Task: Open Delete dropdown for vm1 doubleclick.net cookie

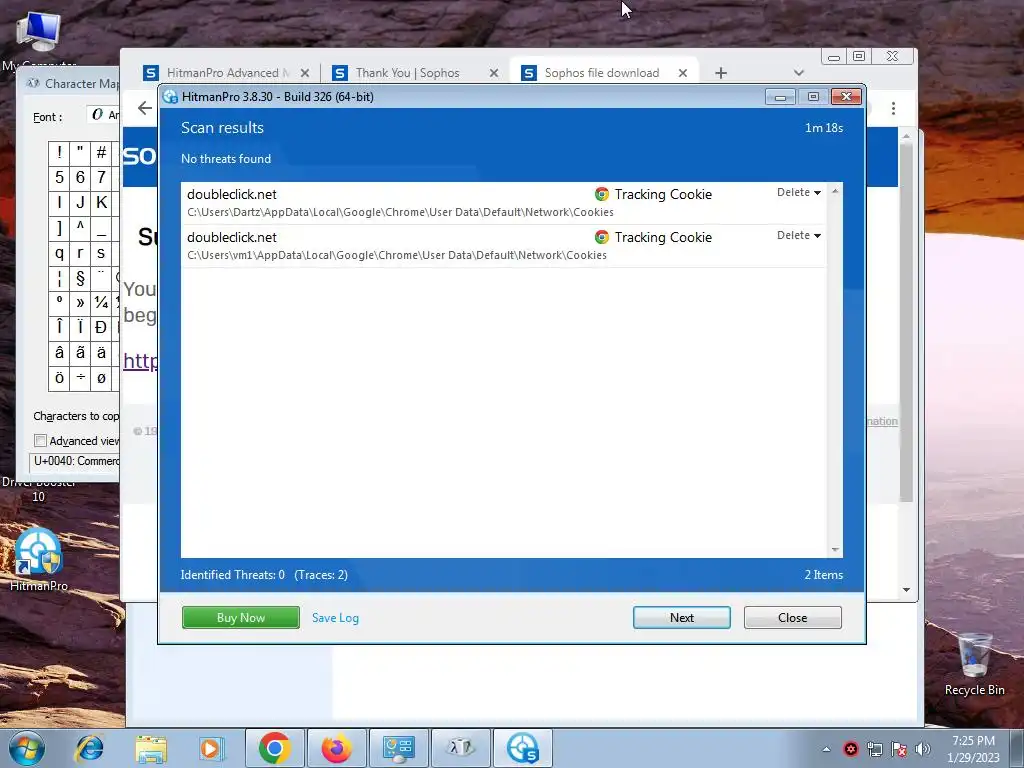Action: 799,235
